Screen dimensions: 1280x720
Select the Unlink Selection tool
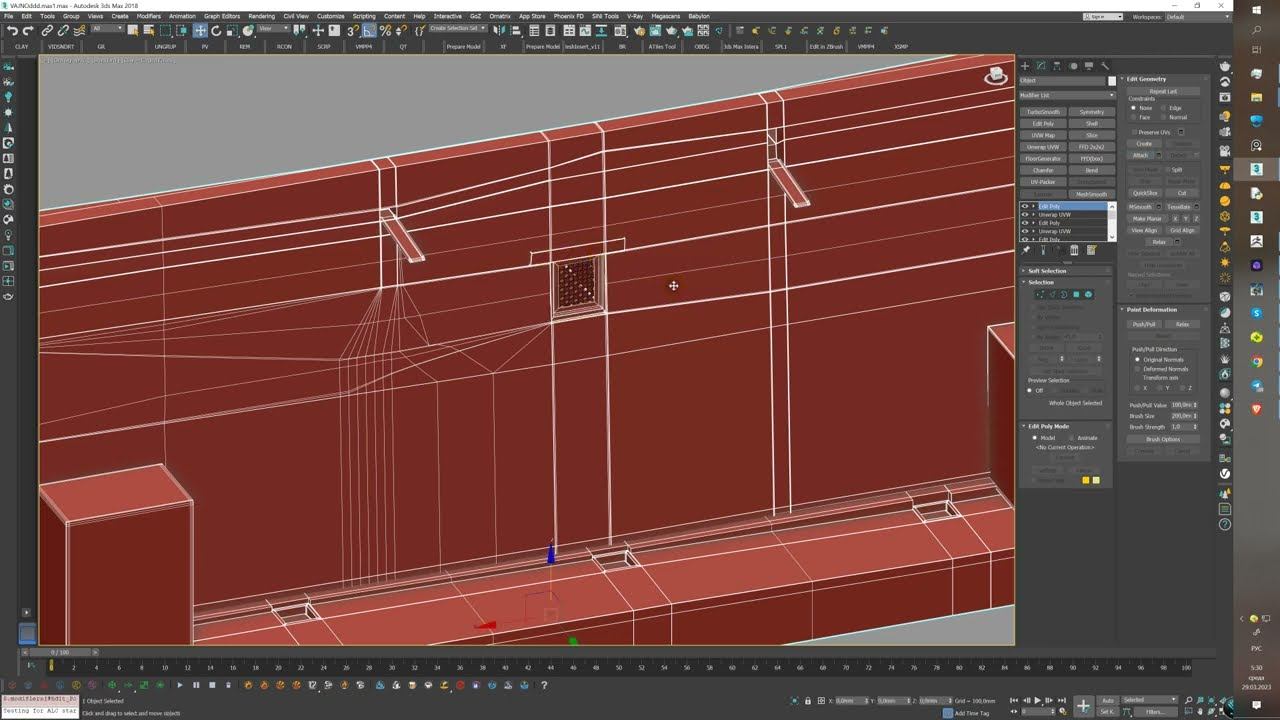63,31
